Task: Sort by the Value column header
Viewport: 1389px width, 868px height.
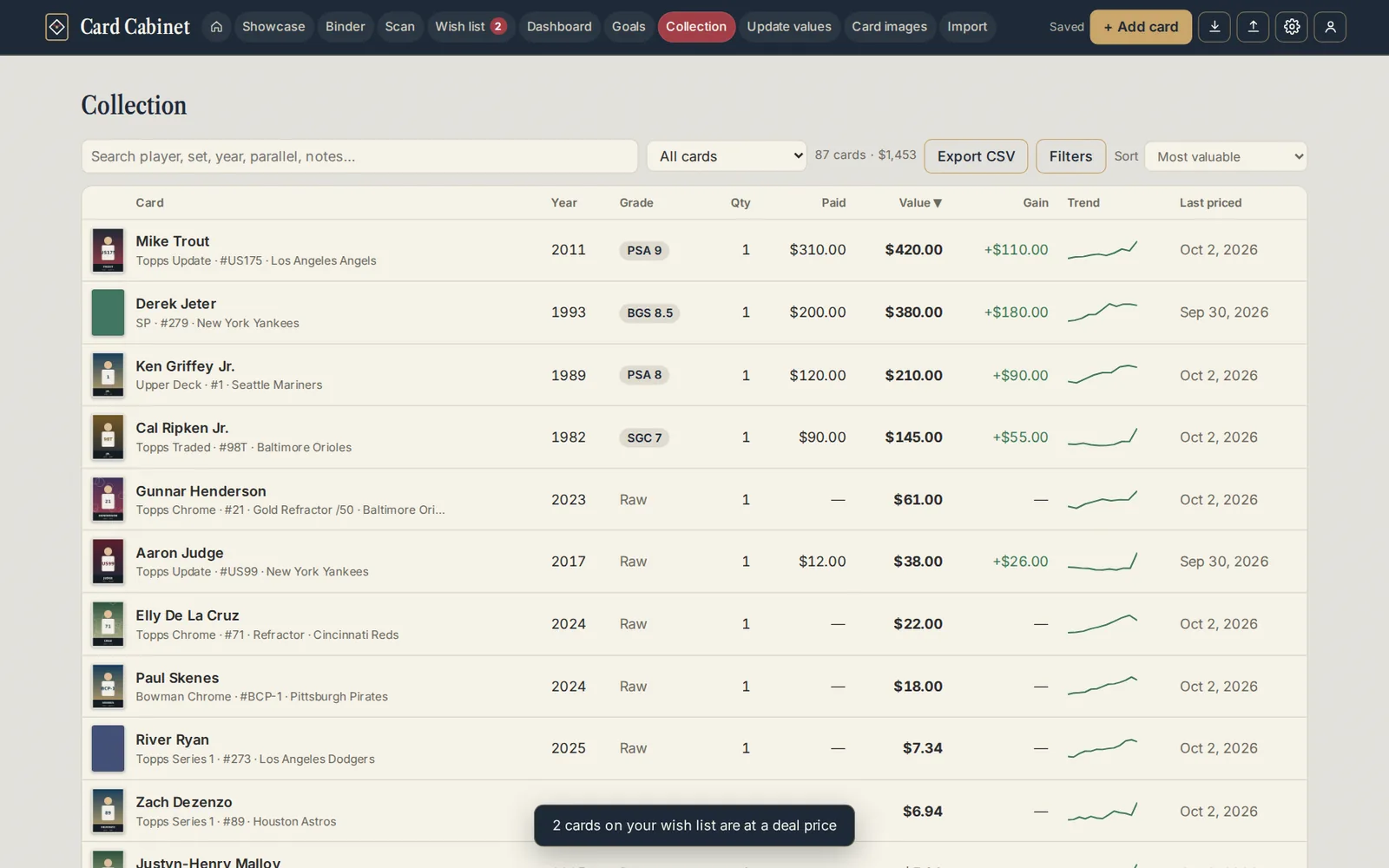Action: pos(920,202)
